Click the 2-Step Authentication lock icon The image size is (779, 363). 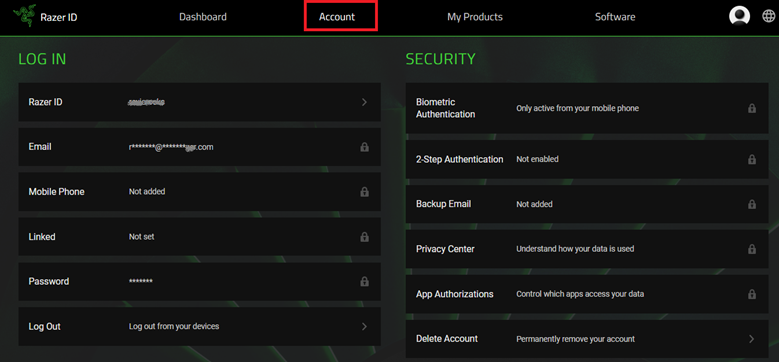[752, 159]
